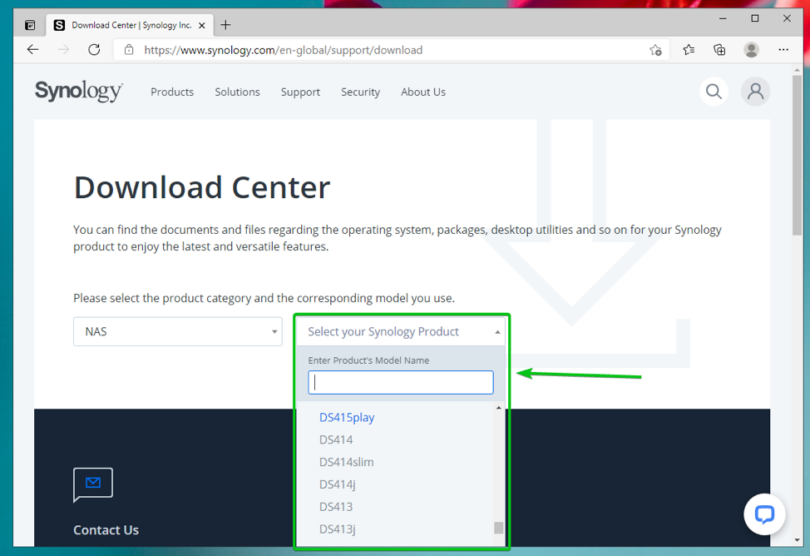Open the tab actions menu icon
This screenshot has width=810, height=556.
[x=30, y=25]
